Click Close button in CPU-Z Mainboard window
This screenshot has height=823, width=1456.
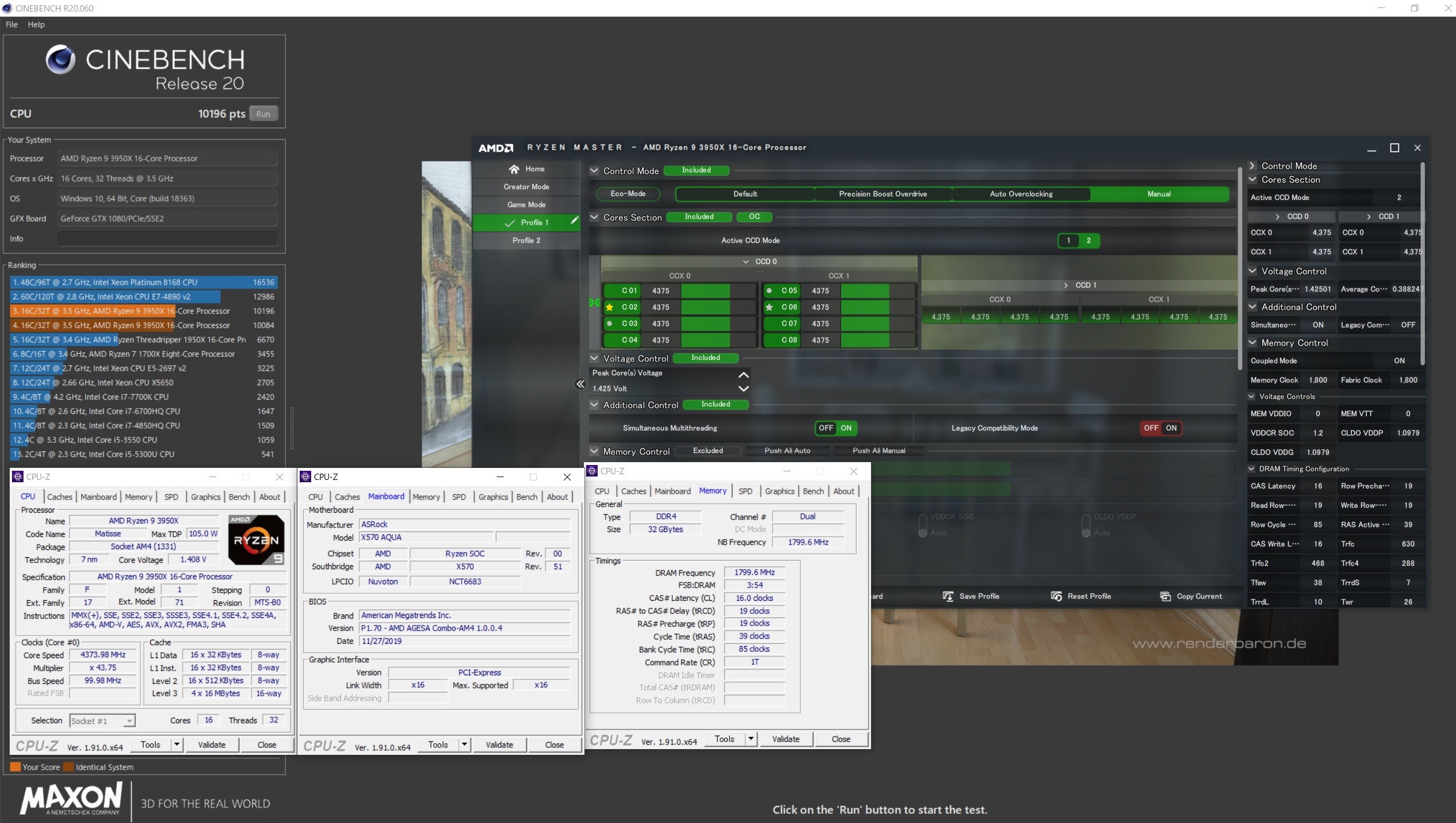(554, 745)
